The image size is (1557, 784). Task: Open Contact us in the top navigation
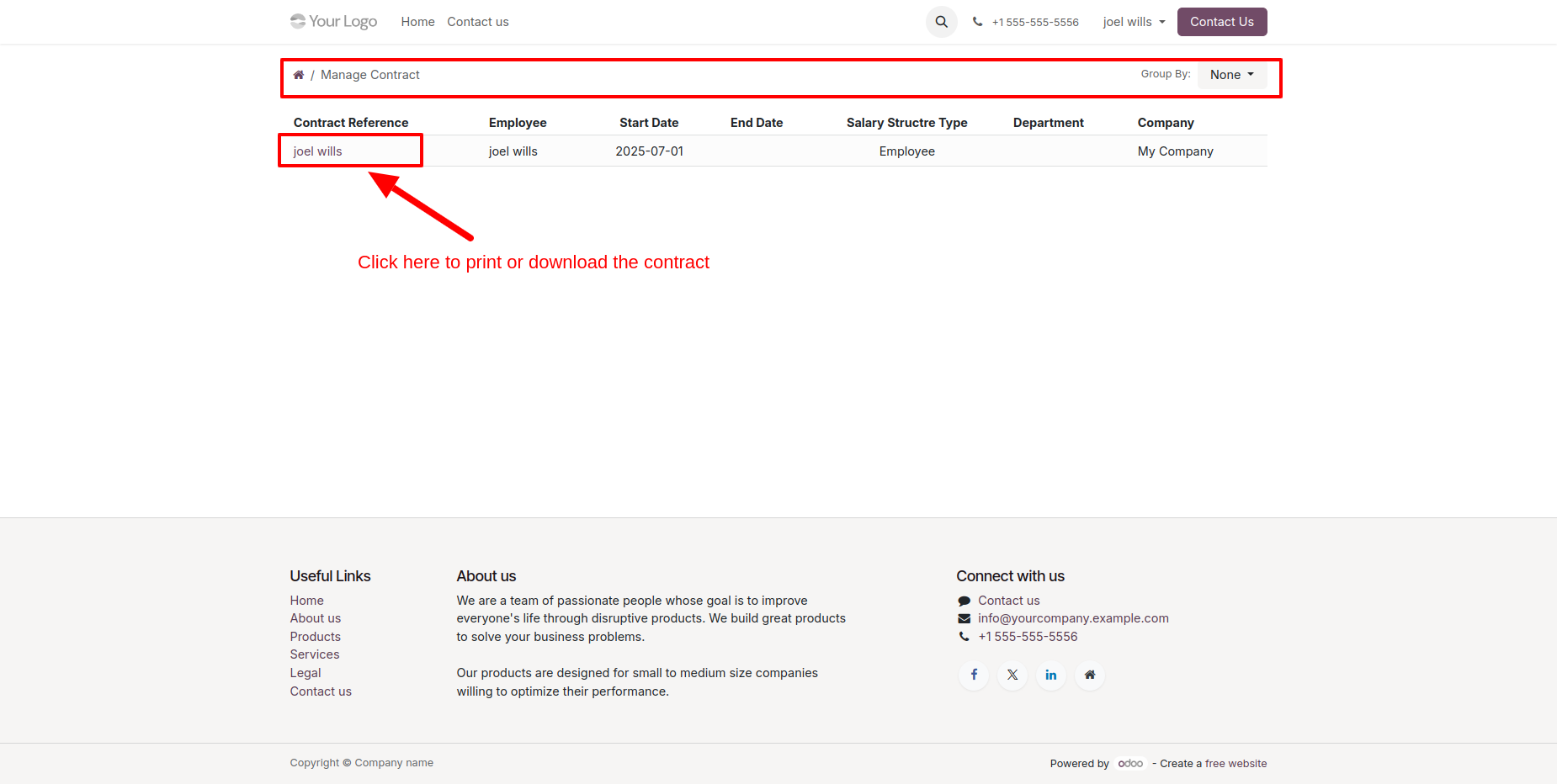pyautogui.click(x=477, y=22)
